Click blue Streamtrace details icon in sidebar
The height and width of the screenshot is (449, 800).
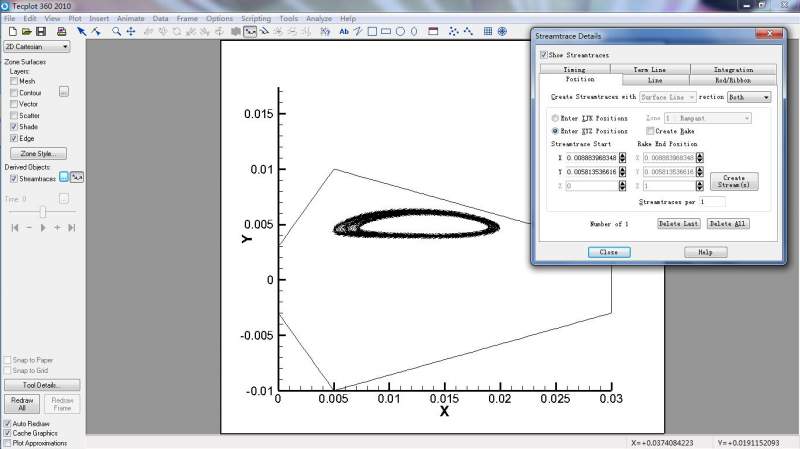(64, 177)
